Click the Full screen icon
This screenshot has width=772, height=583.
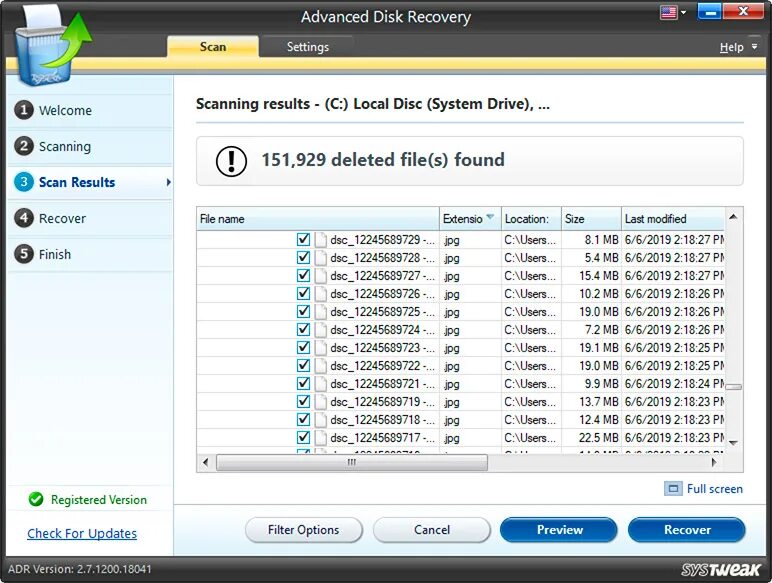coord(673,488)
